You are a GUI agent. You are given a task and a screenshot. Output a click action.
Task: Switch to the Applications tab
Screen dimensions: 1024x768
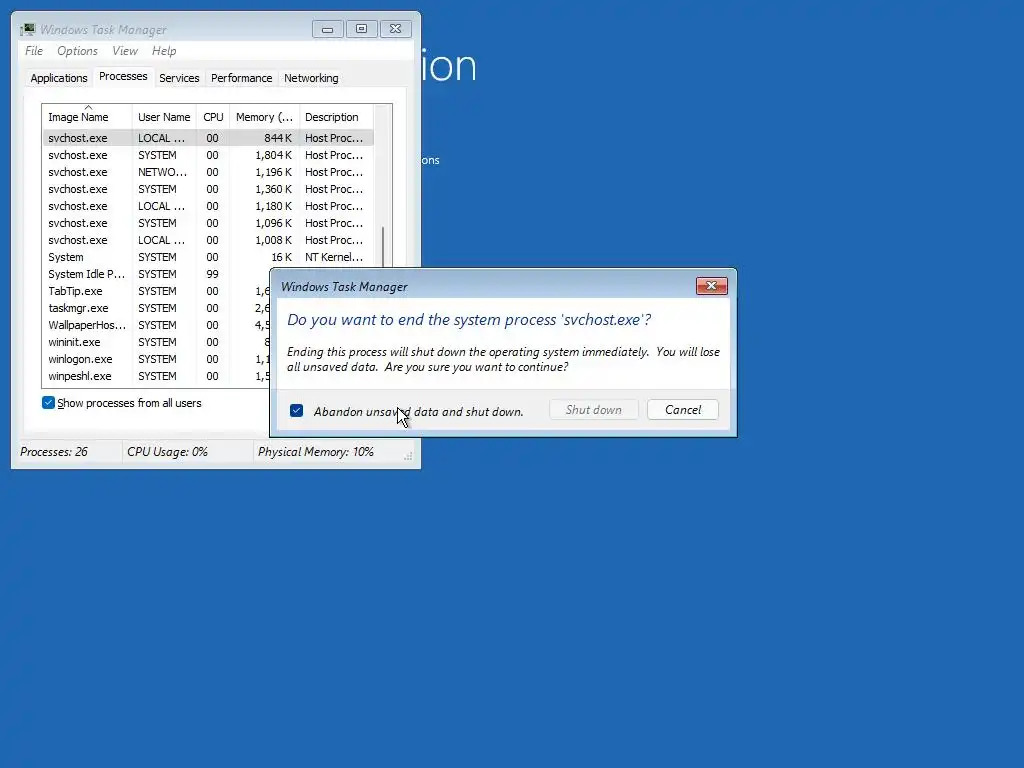tap(59, 78)
